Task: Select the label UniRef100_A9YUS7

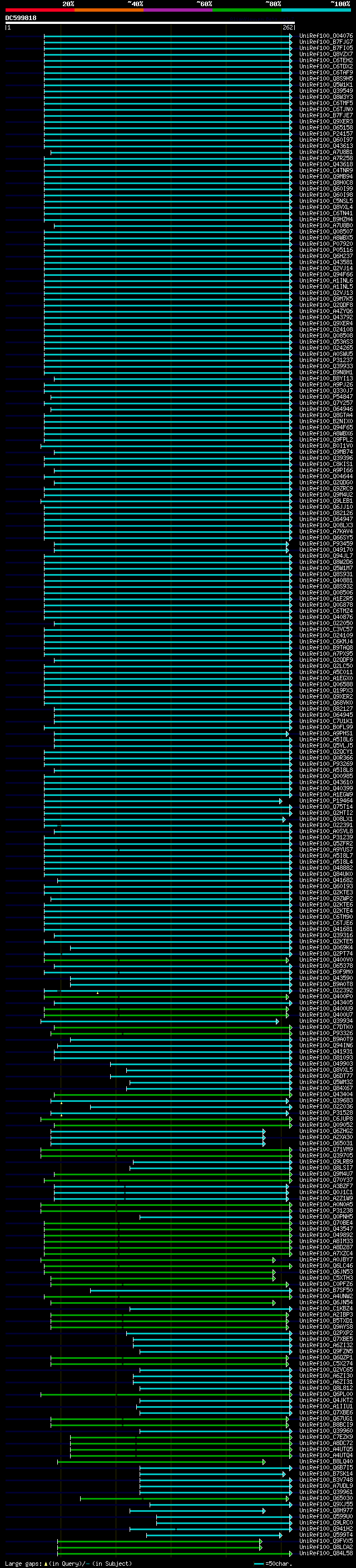Action: point(326,849)
